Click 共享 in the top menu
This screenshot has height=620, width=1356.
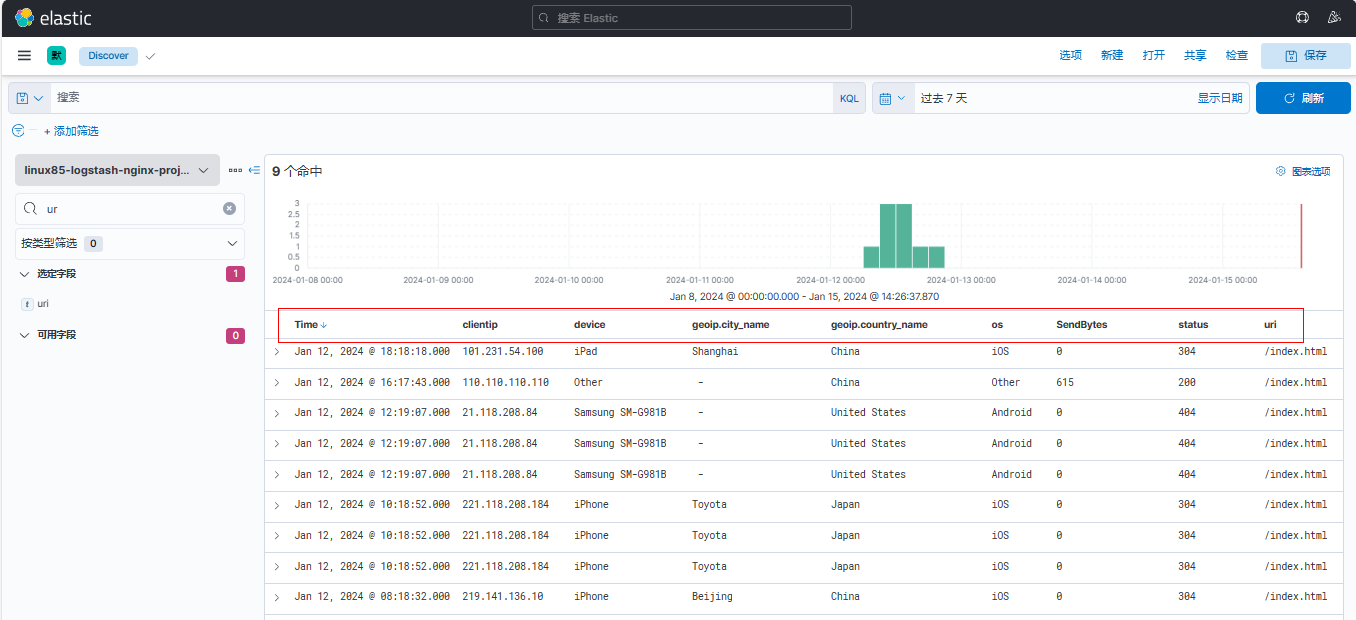click(1195, 56)
